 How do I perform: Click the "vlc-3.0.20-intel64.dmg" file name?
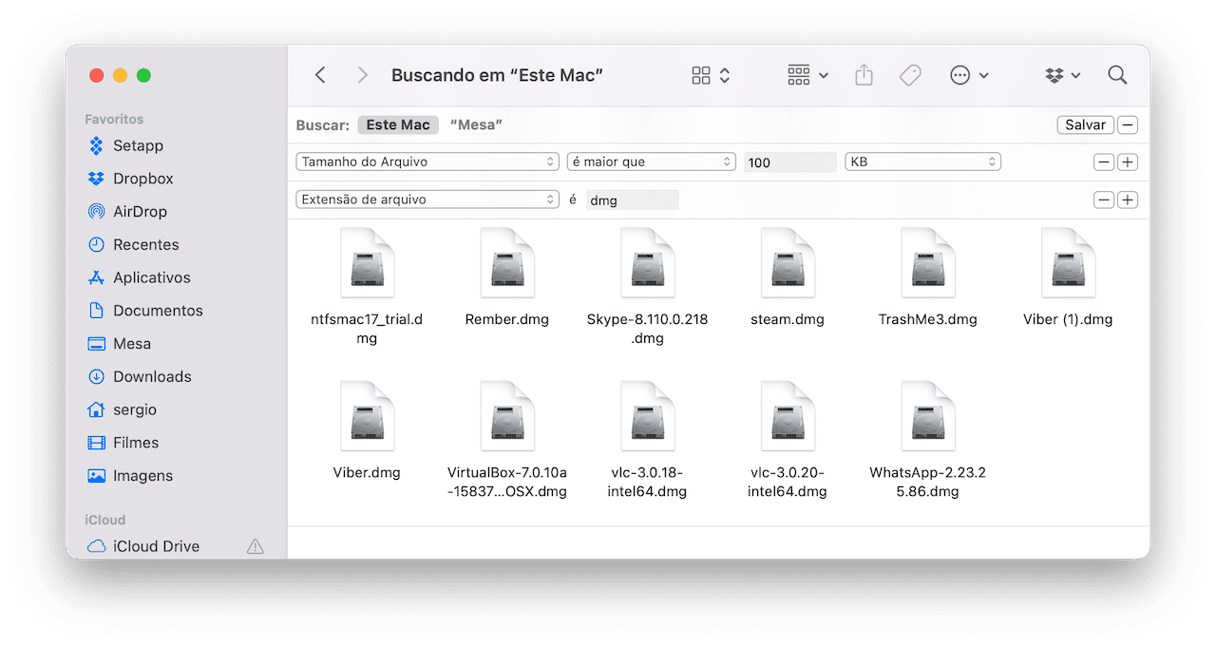coord(787,482)
